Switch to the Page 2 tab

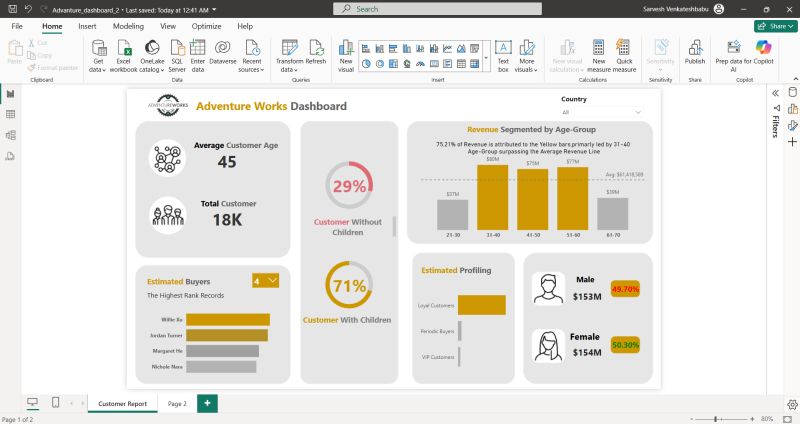coord(177,404)
